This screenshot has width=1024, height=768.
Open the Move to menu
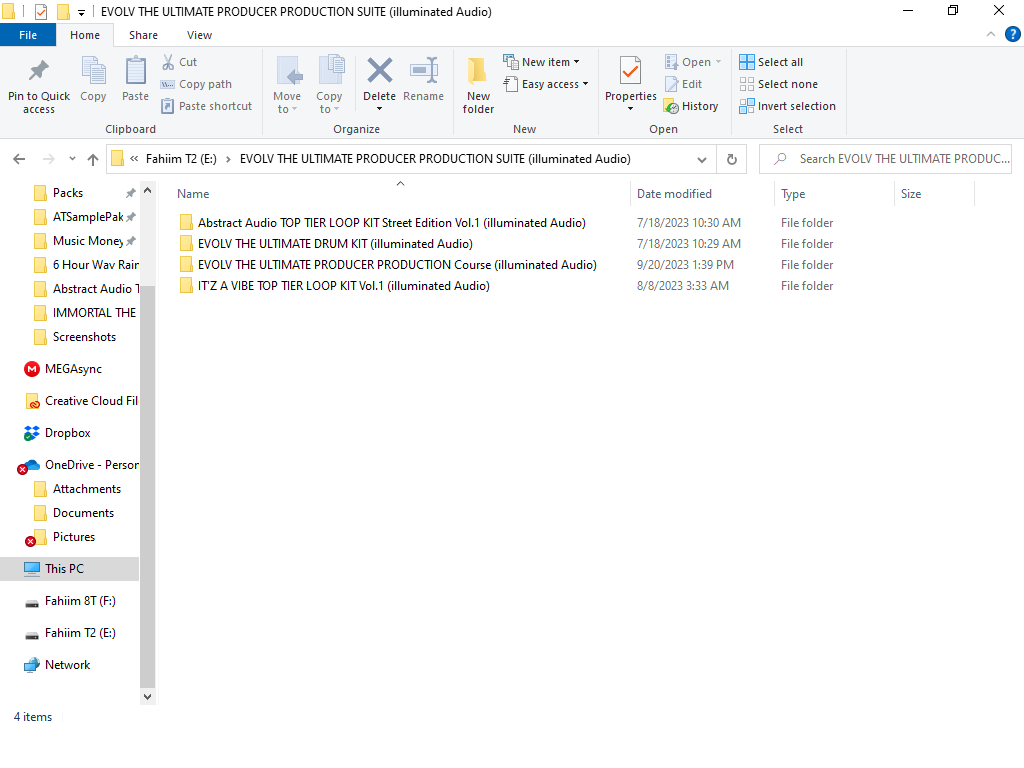(287, 85)
